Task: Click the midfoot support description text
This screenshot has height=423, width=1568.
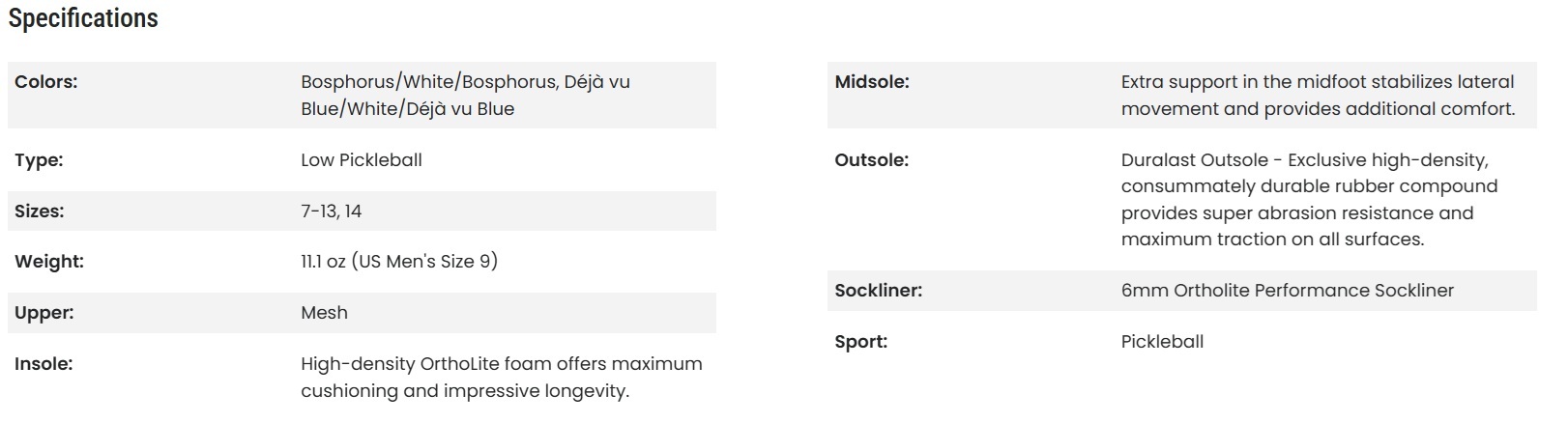Action: pyautogui.click(x=1319, y=96)
